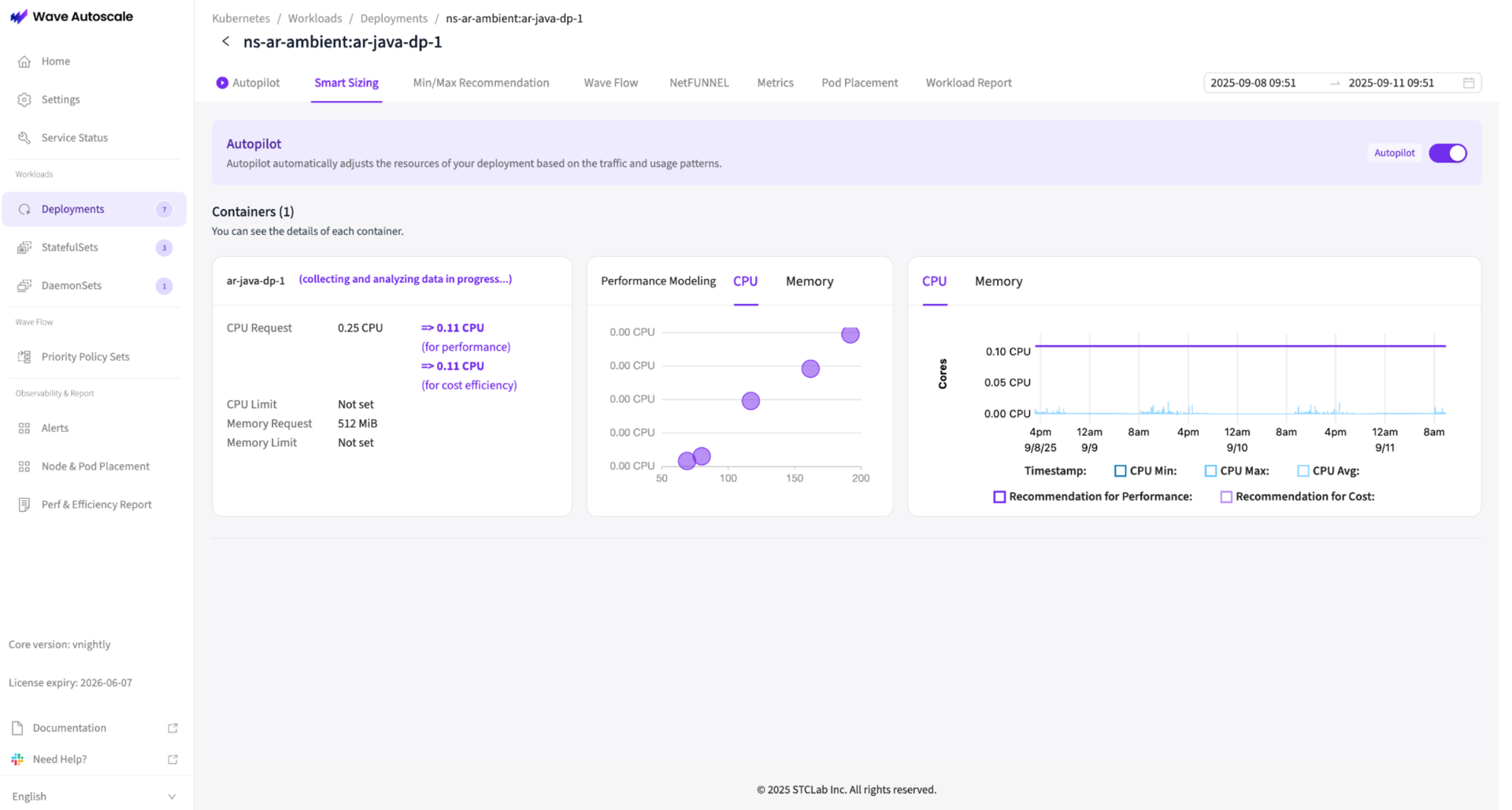
Task: Switch to the Autopilot tab
Action: 248,83
